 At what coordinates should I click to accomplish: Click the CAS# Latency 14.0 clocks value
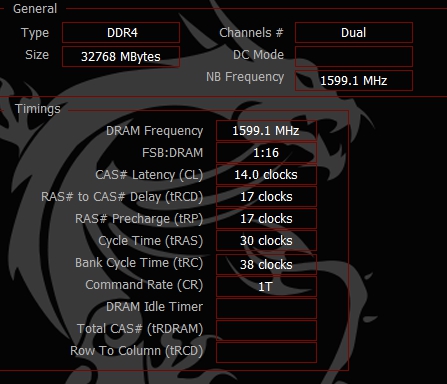[x=266, y=175]
